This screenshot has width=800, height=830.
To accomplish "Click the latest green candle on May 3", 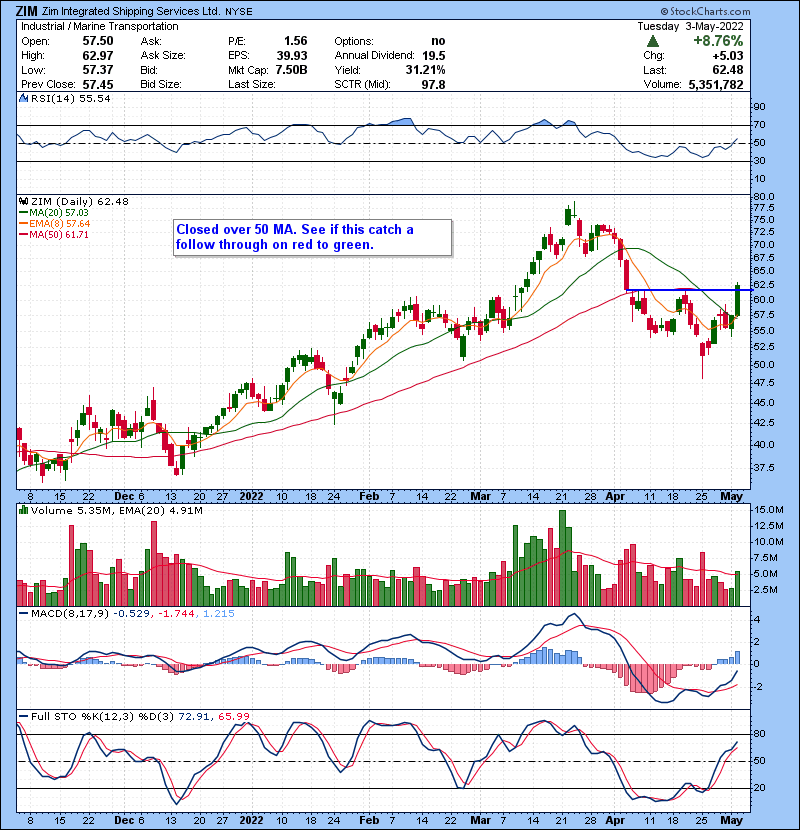I will [738, 300].
